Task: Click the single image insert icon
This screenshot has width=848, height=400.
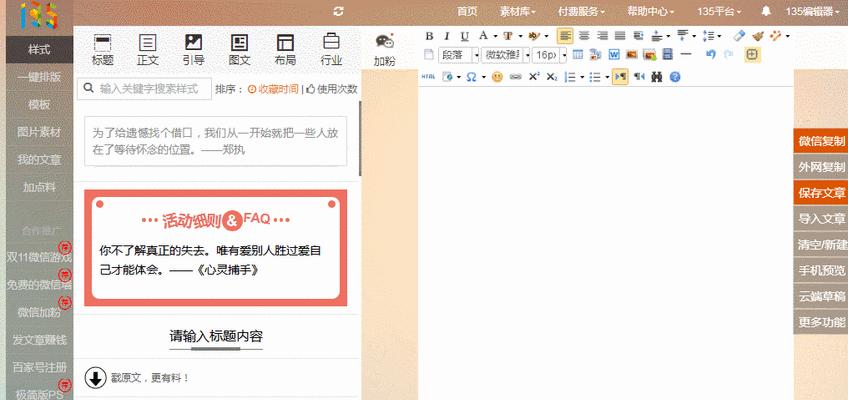Action: coord(631,55)
